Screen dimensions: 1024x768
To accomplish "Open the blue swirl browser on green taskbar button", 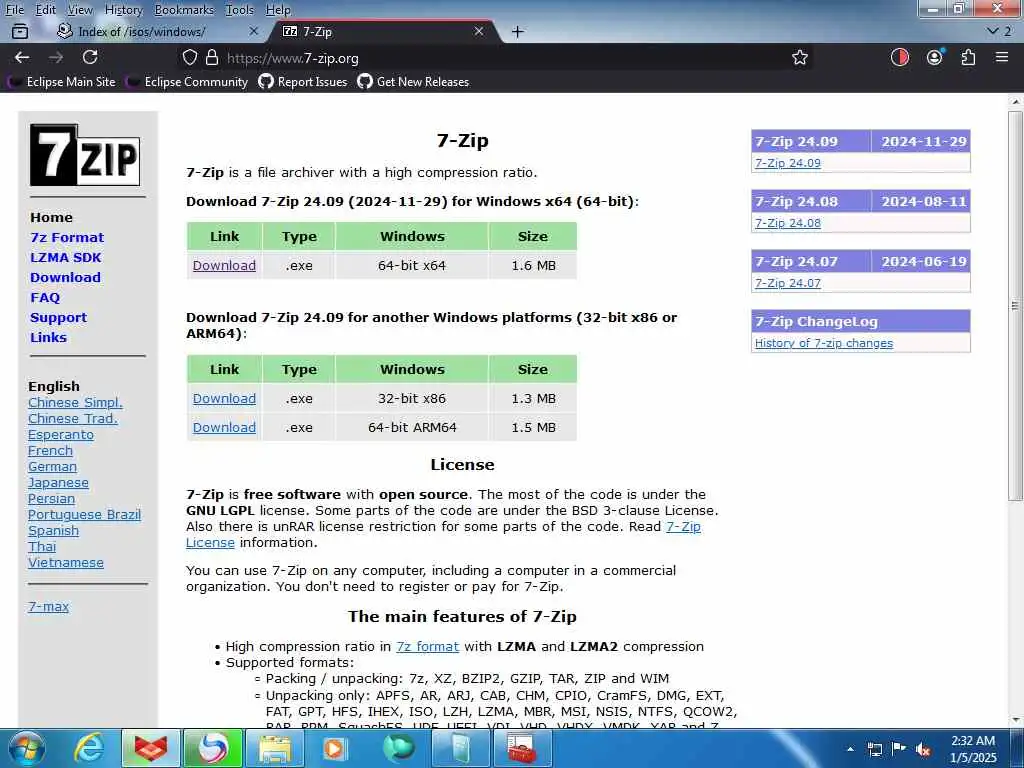I will [x=213, y=748].
